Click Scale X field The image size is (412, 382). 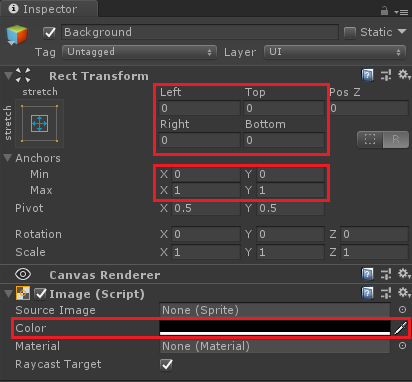coord(206,252)
